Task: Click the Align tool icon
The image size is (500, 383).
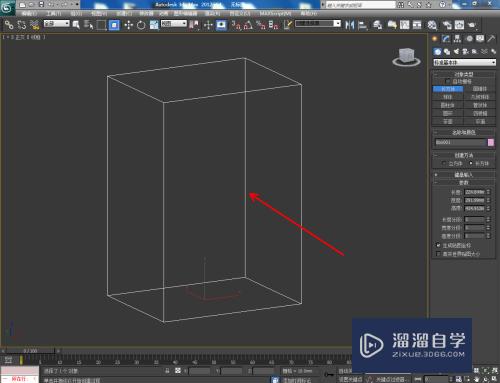Action: point(362,25)
